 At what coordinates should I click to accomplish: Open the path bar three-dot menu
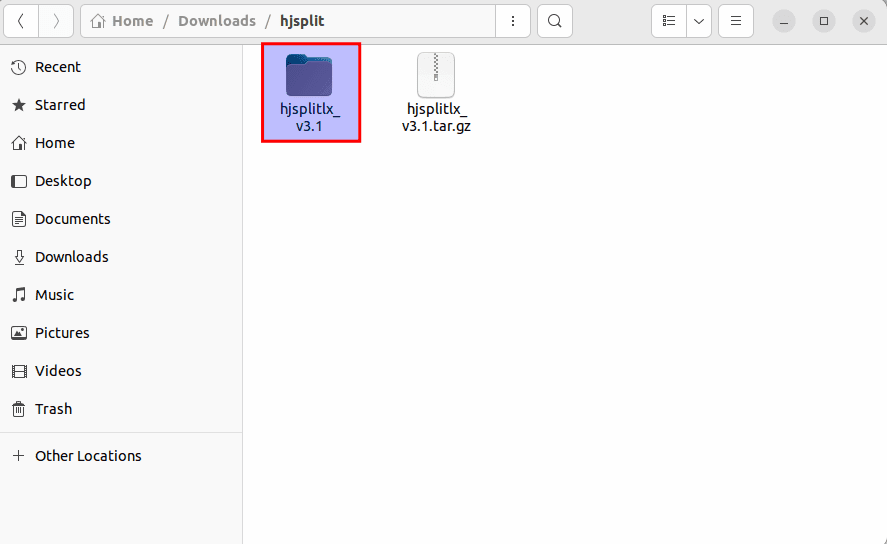click(x=513, y=21)
